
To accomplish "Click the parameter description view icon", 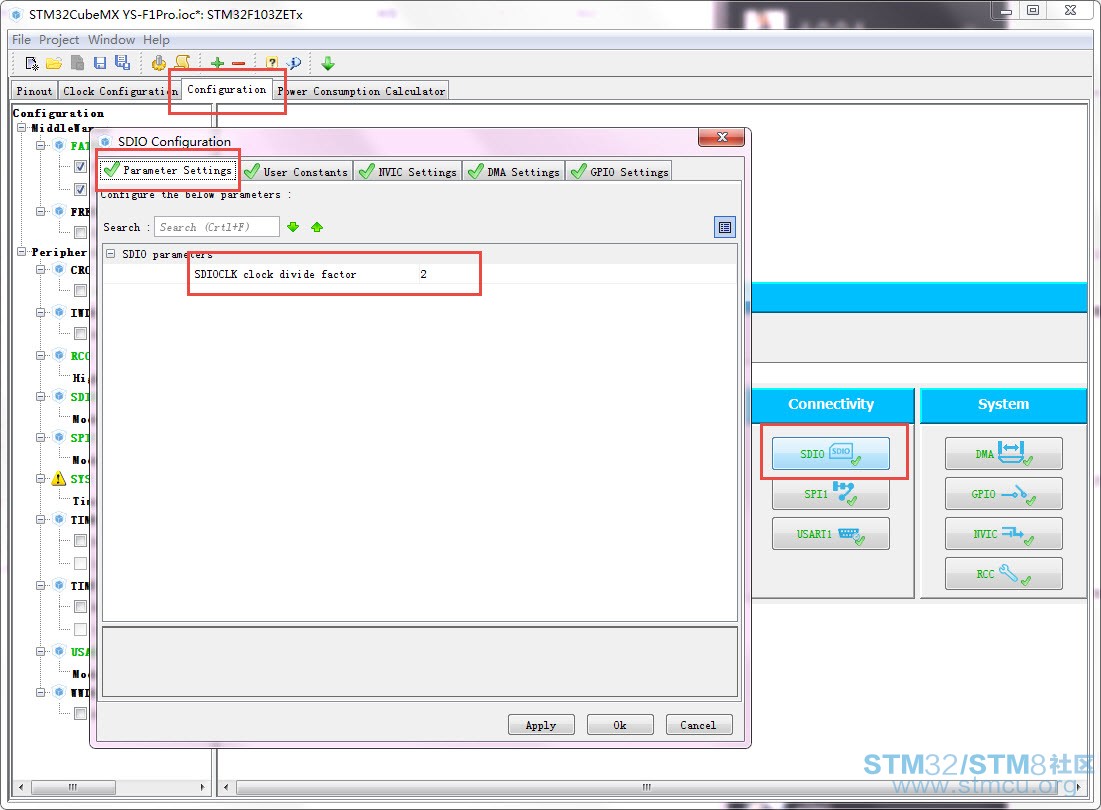I will point(725,227).
